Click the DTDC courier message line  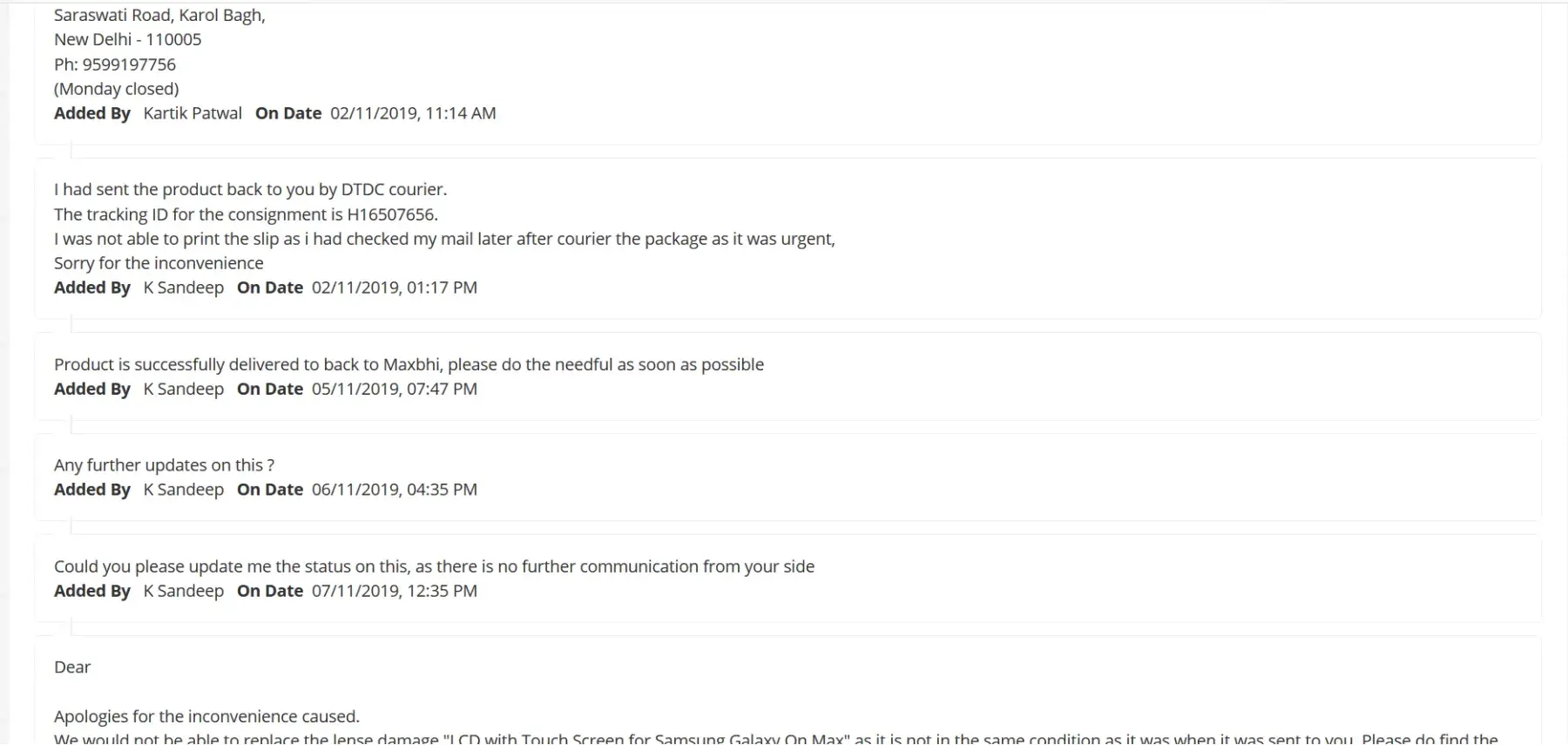click(250, 190)
